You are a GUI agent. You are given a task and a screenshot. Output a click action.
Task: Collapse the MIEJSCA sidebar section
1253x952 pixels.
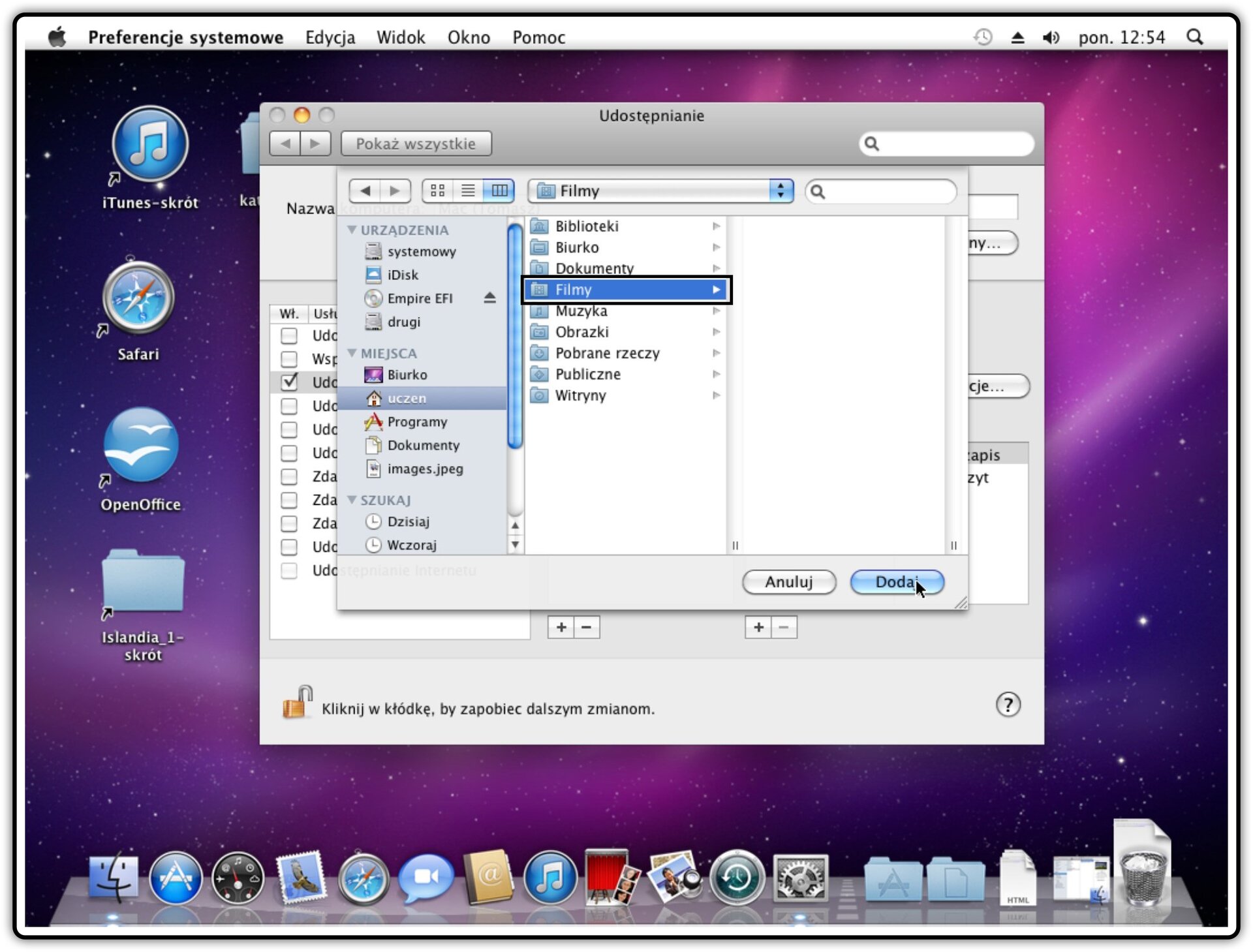[x=352, y=353]
